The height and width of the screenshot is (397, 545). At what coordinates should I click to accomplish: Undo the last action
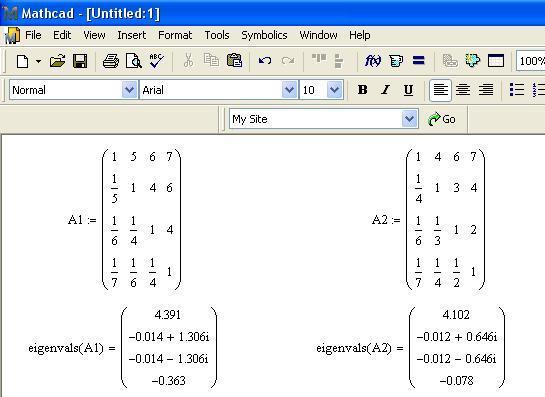[265, 61]
